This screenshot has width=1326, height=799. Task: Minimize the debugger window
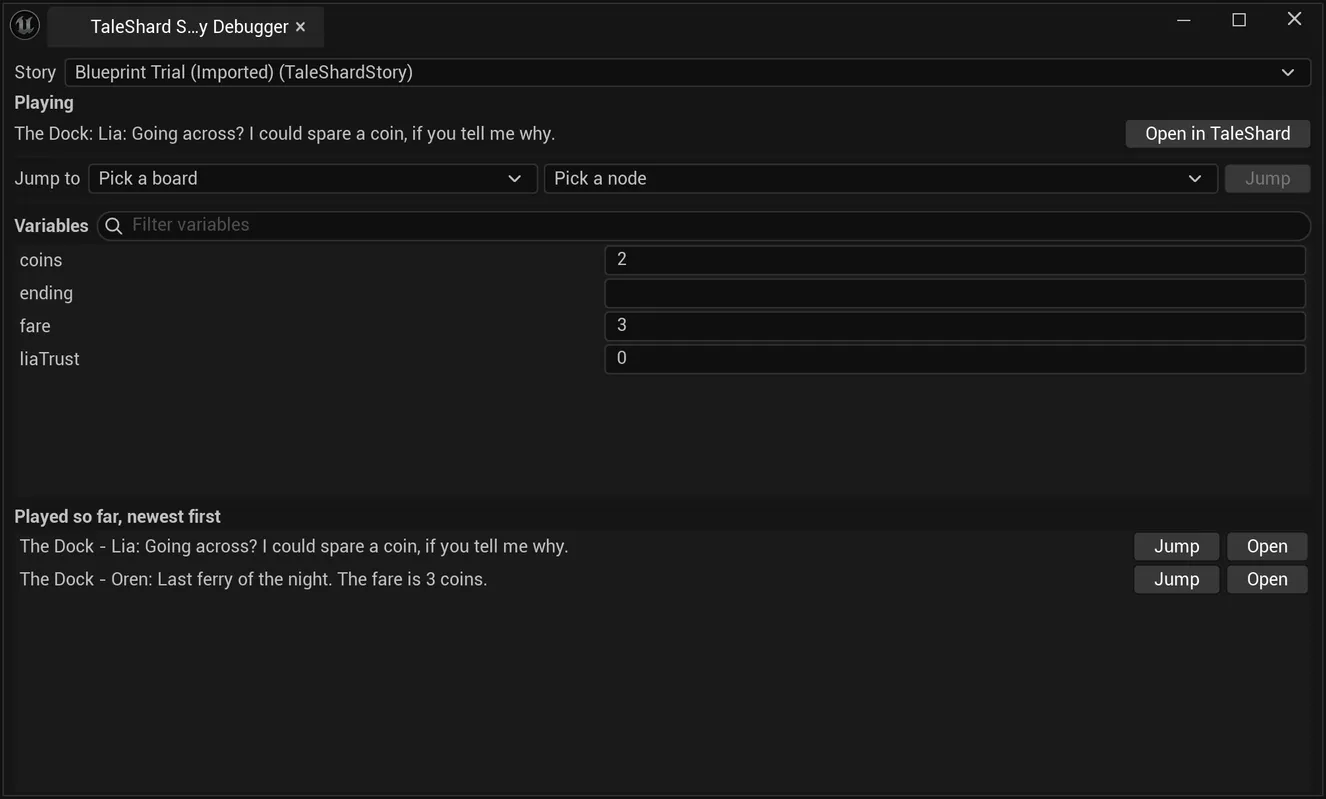point(1184,20)
